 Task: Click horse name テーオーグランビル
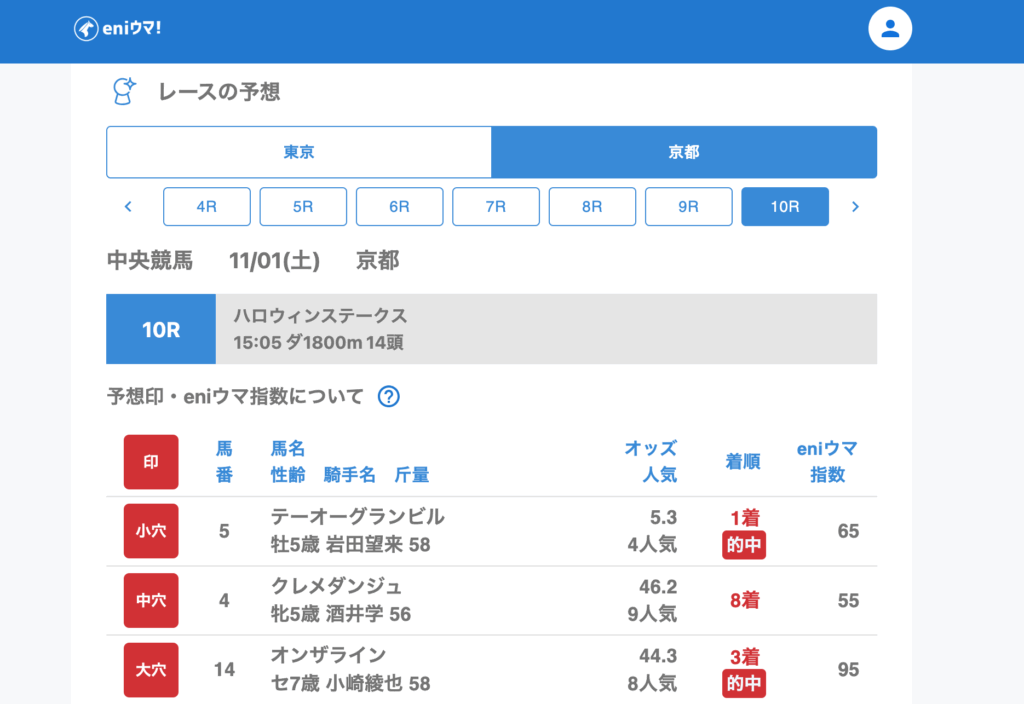(358, 517)
